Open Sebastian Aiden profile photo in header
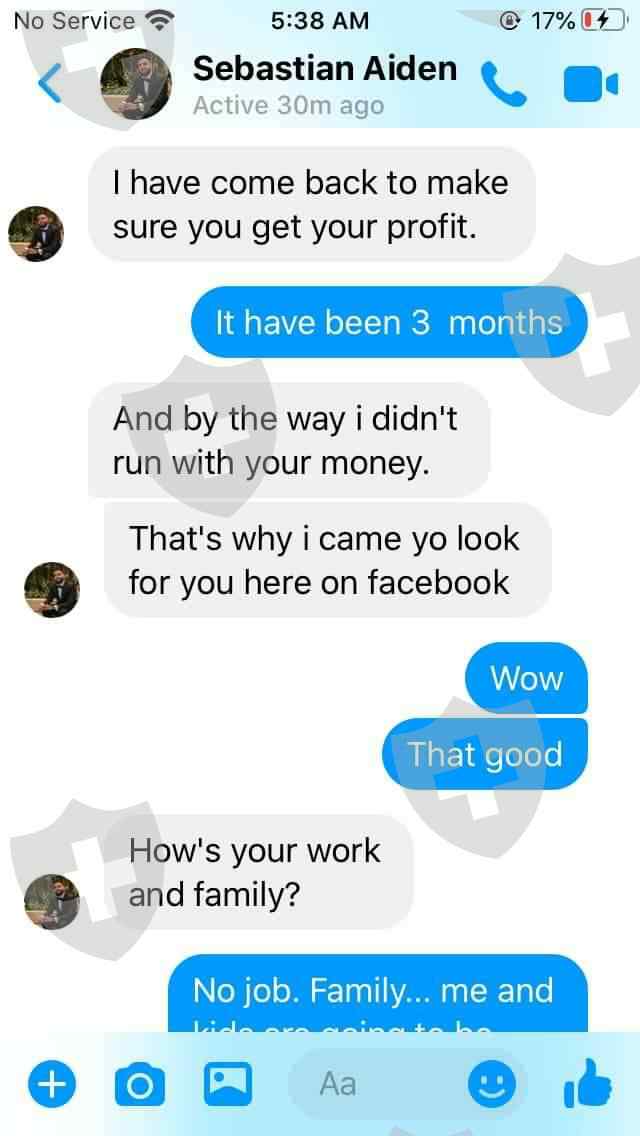 (x=136, y=84)
